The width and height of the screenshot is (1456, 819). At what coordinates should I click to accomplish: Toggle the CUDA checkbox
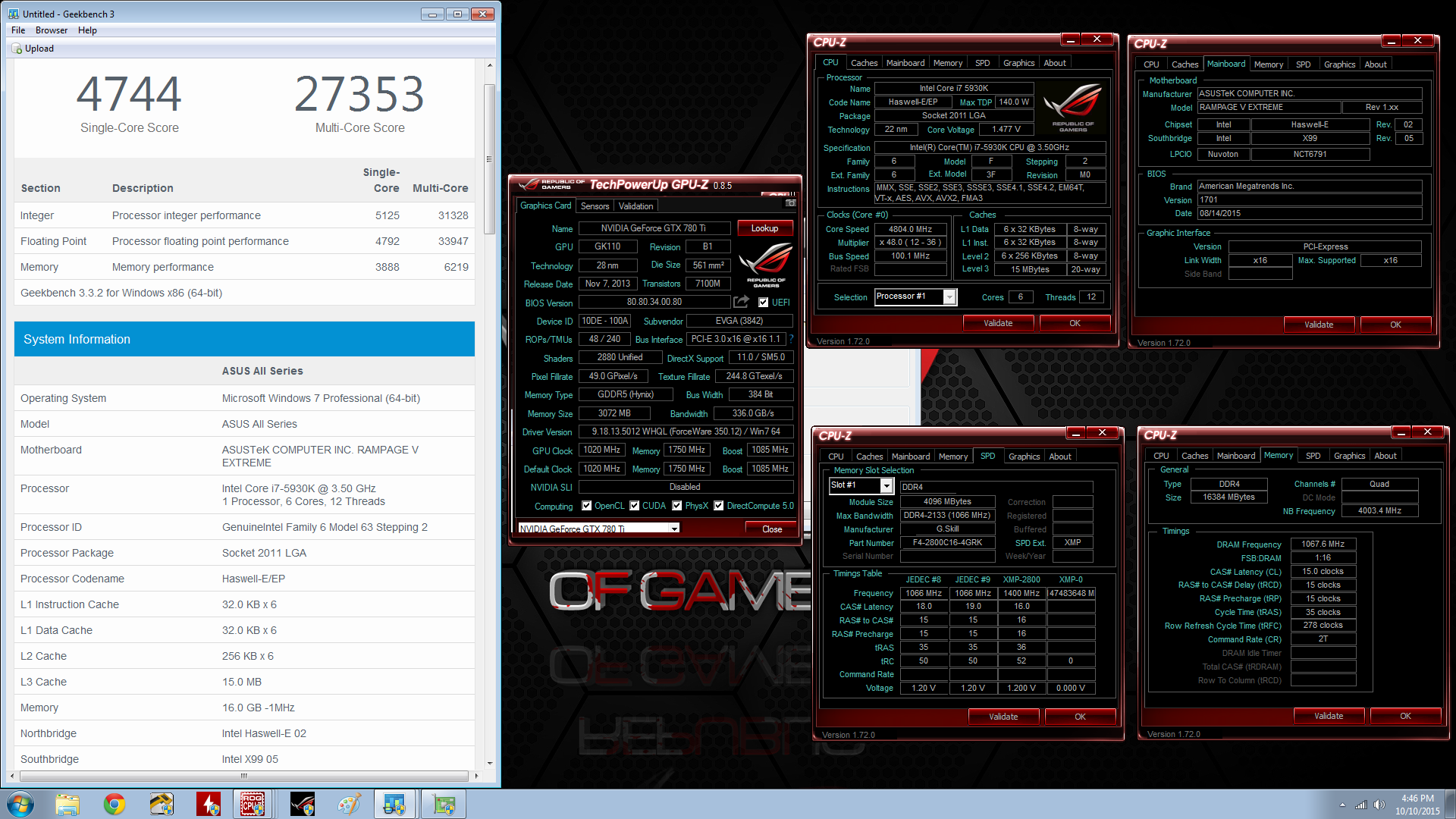[635, 506]
